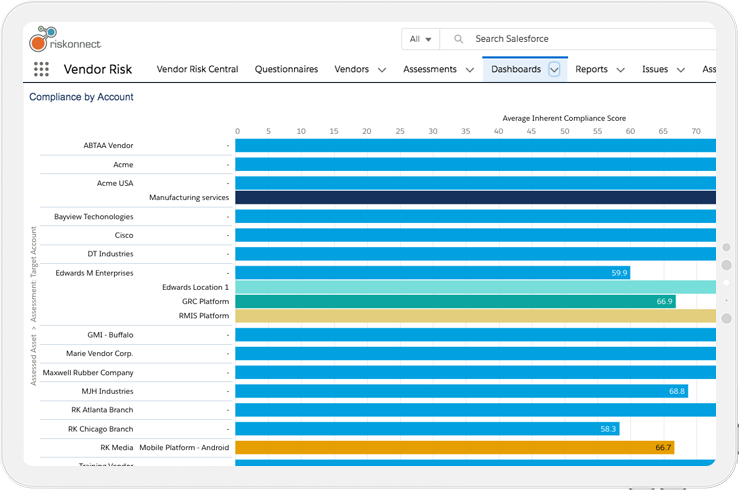The height and width of the screenshot is (490, 739).
Task: Click the Bayview Techonologies label
Action: pyautogui.click(x=94, y=217)
